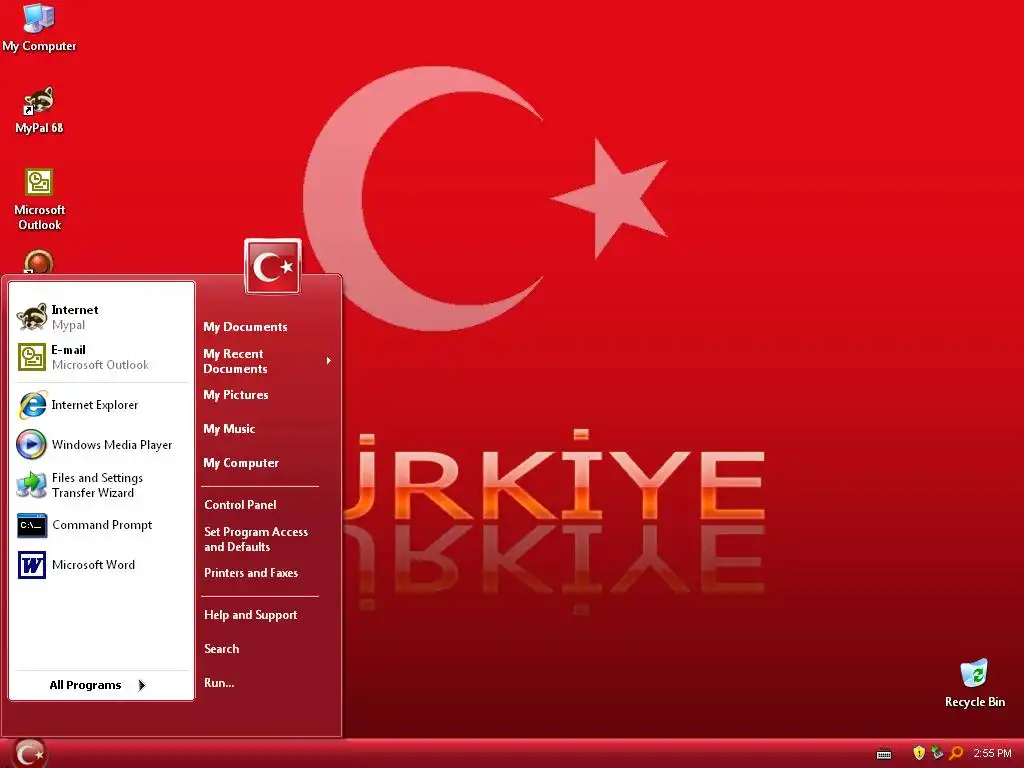Screen dimensions: 1024x768
Task: Open Set Program Access and Defaults
Action: coord(256,539)
